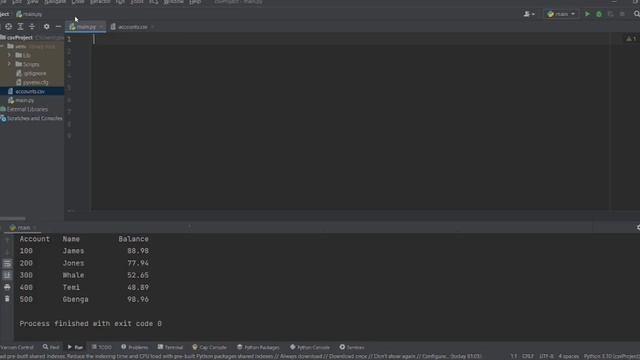Click the 4 spaces indent status entry
The width and height of the screenshot is (640, 360).
(x=568, y=356)
